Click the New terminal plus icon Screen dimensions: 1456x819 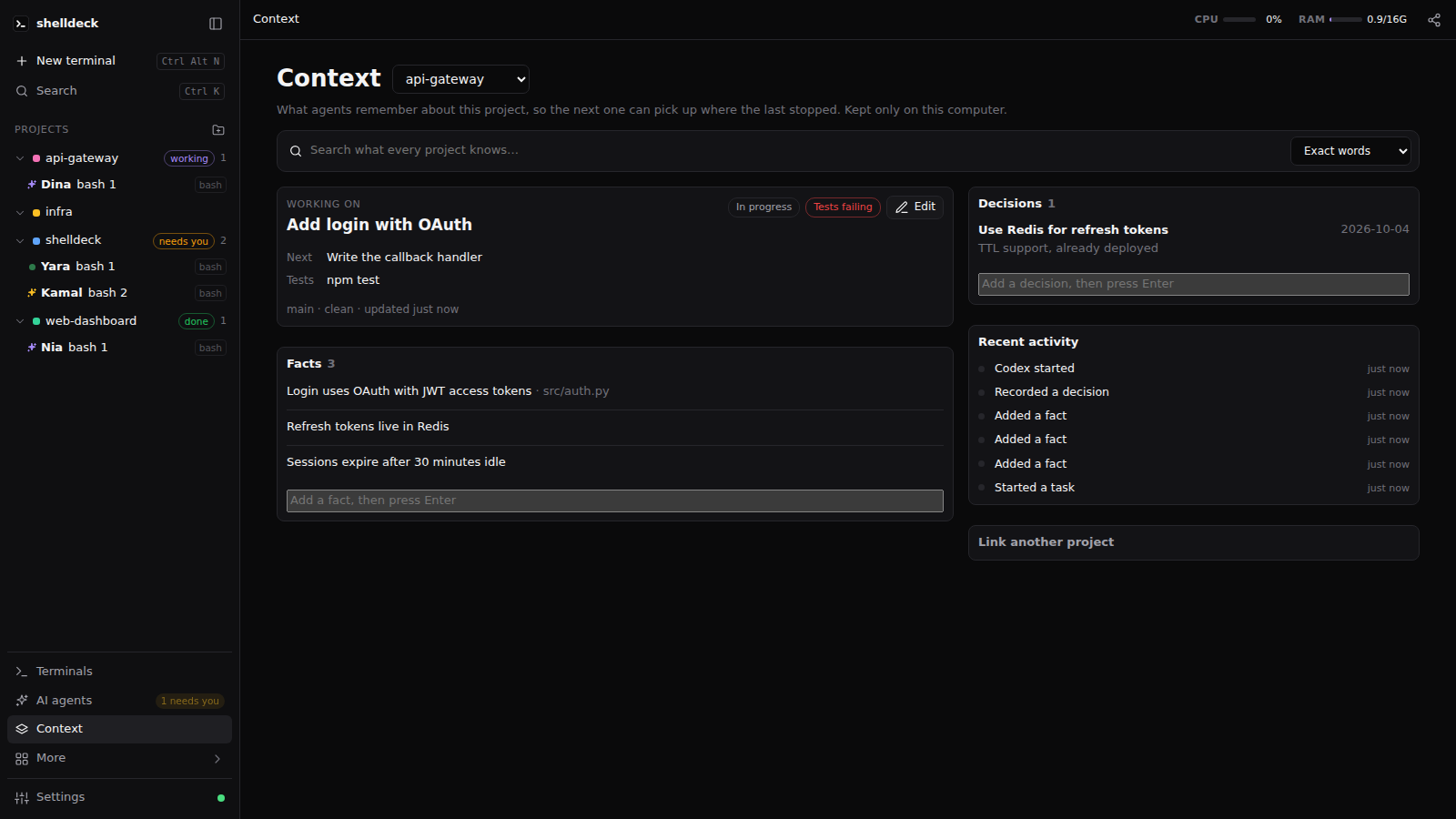click(x=22, y=61)
